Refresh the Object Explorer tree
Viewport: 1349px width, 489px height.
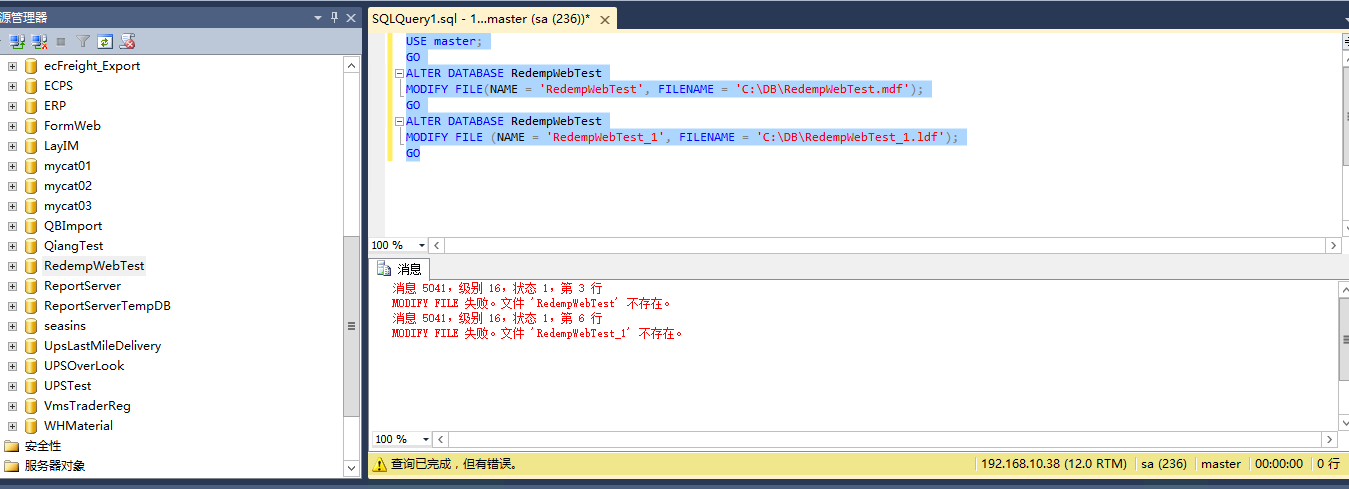click(x=104, y=42)
